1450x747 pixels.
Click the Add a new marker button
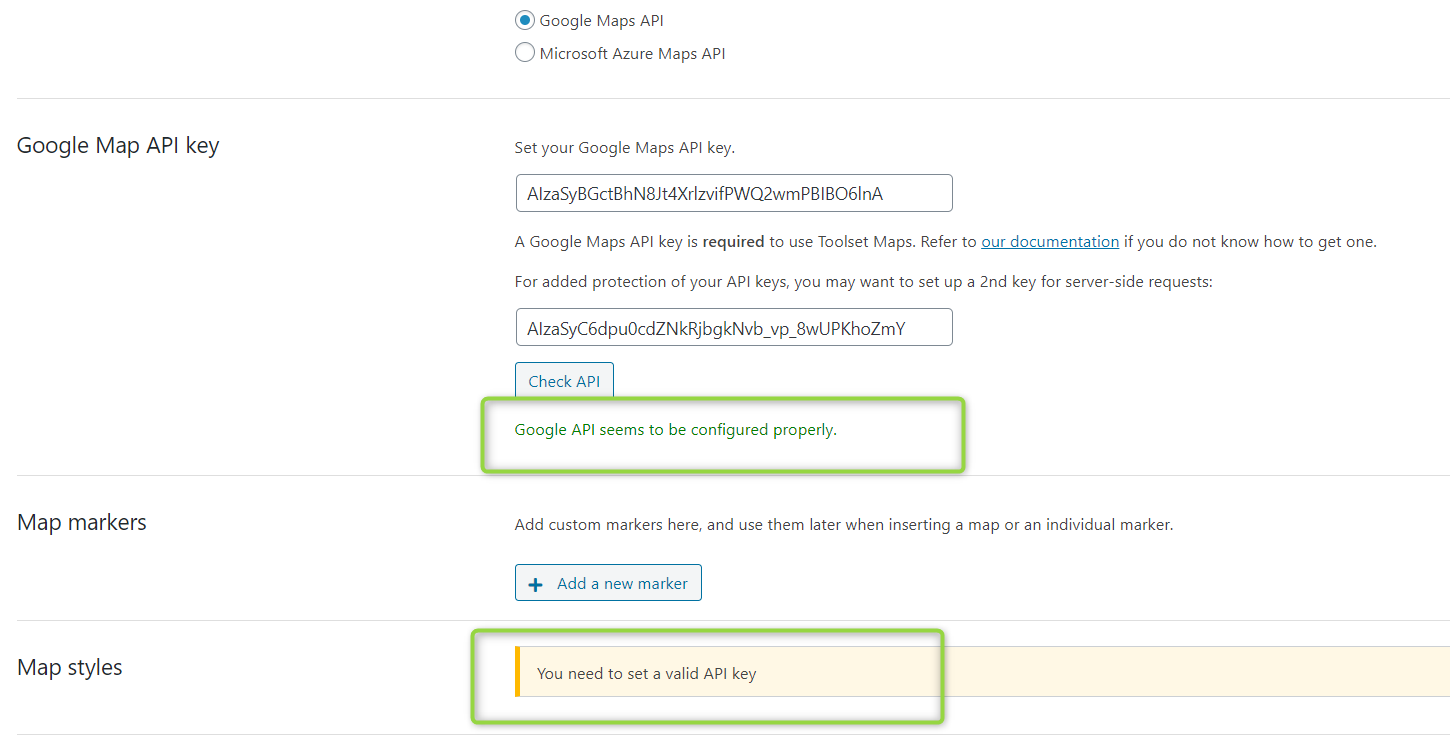tap(608, 583)
